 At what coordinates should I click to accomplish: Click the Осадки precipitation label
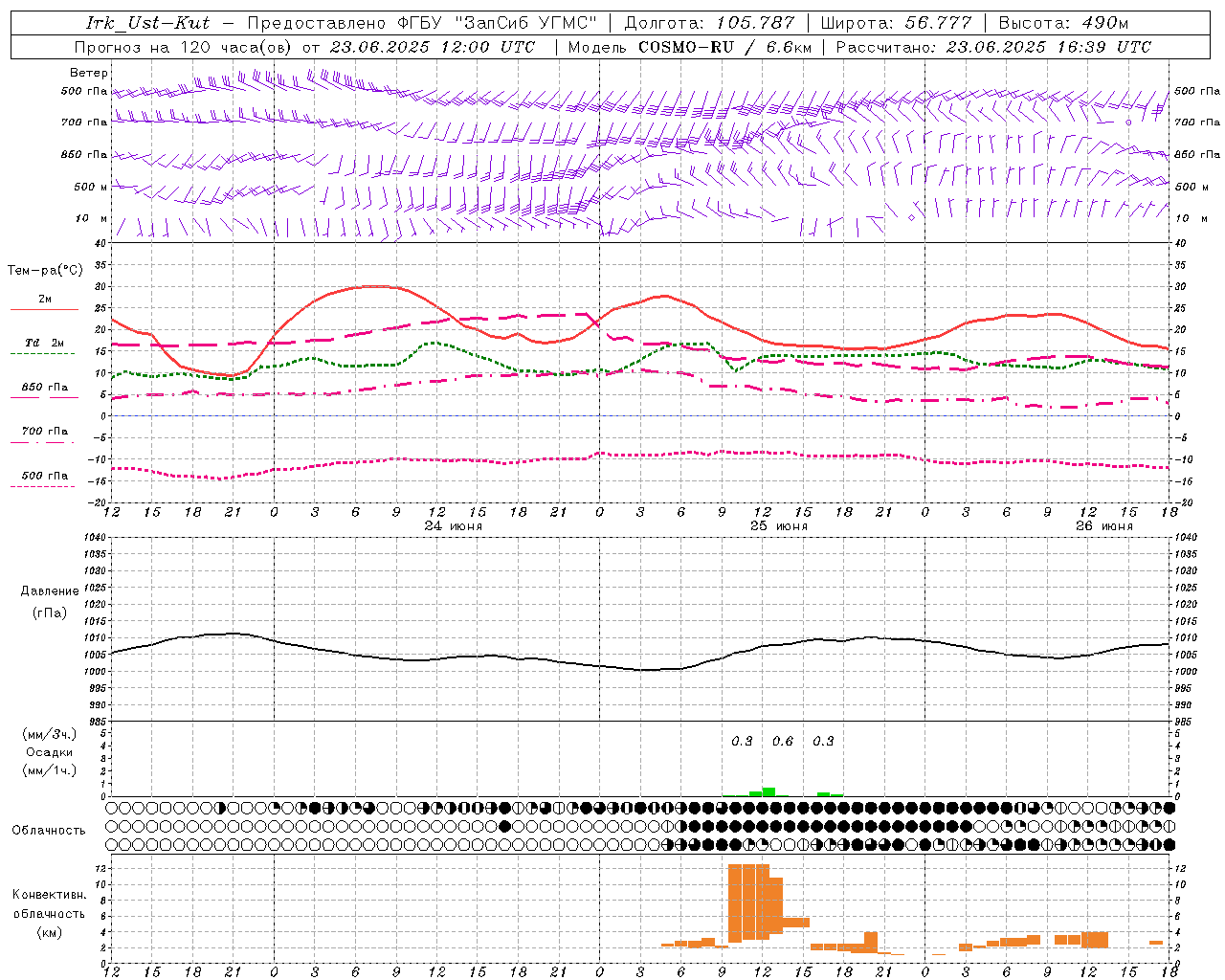tap(49, 752)
